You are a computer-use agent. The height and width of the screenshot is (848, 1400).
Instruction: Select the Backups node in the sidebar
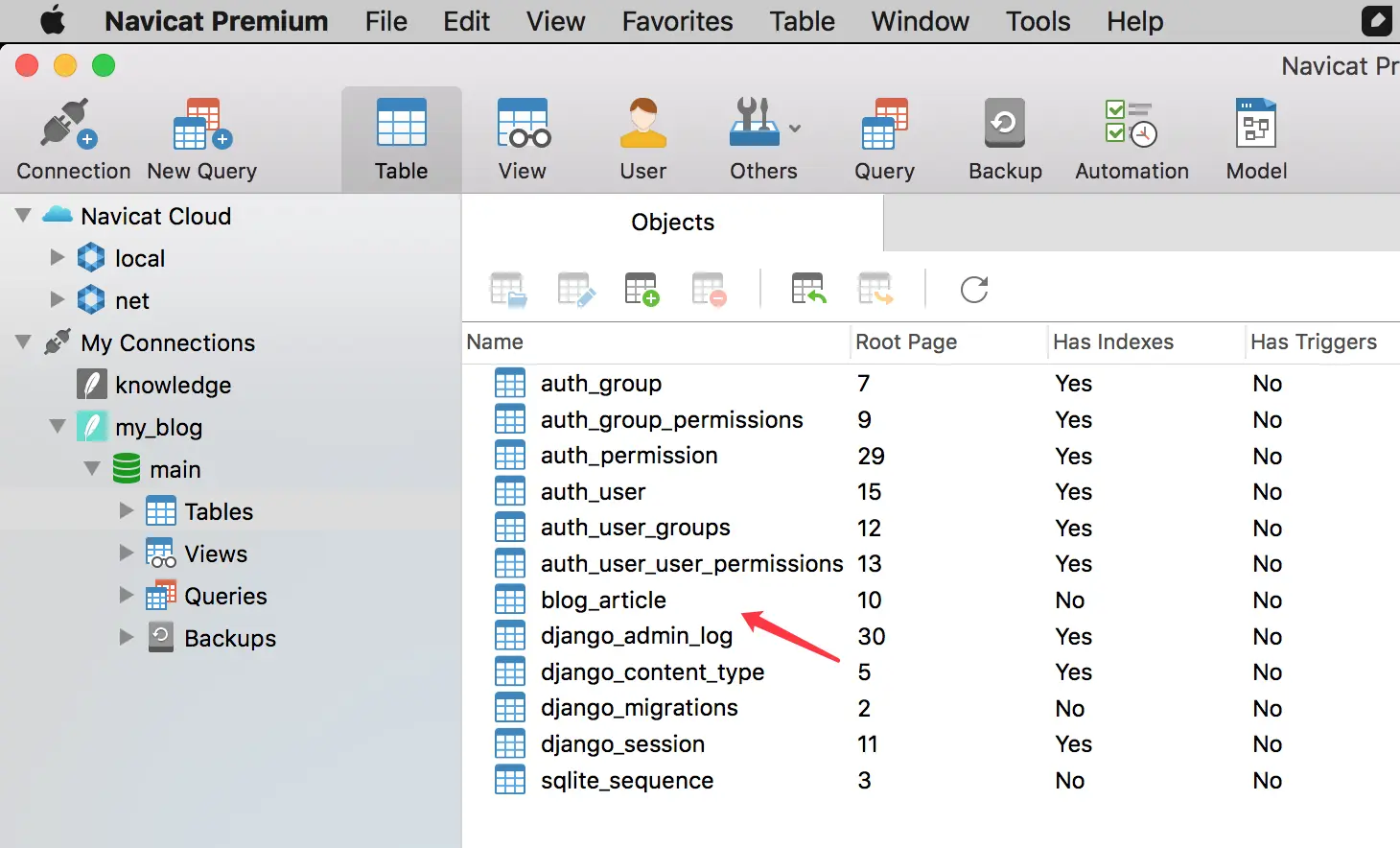[x=211, y=638]
